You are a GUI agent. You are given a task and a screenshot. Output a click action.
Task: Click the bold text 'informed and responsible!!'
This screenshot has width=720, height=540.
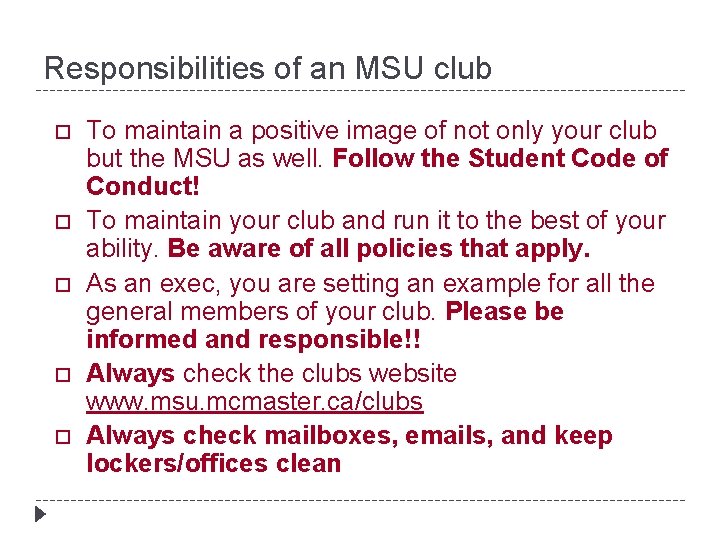pos(254,340)
